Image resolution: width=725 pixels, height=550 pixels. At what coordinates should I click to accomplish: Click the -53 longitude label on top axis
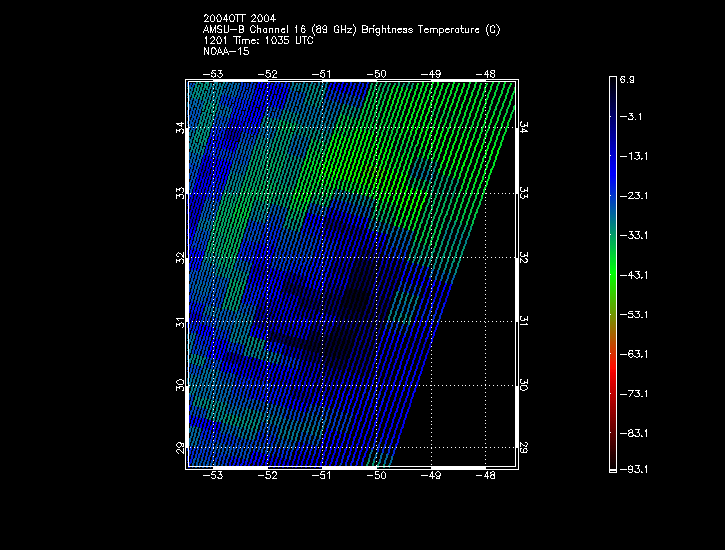(x=213, y=73)
